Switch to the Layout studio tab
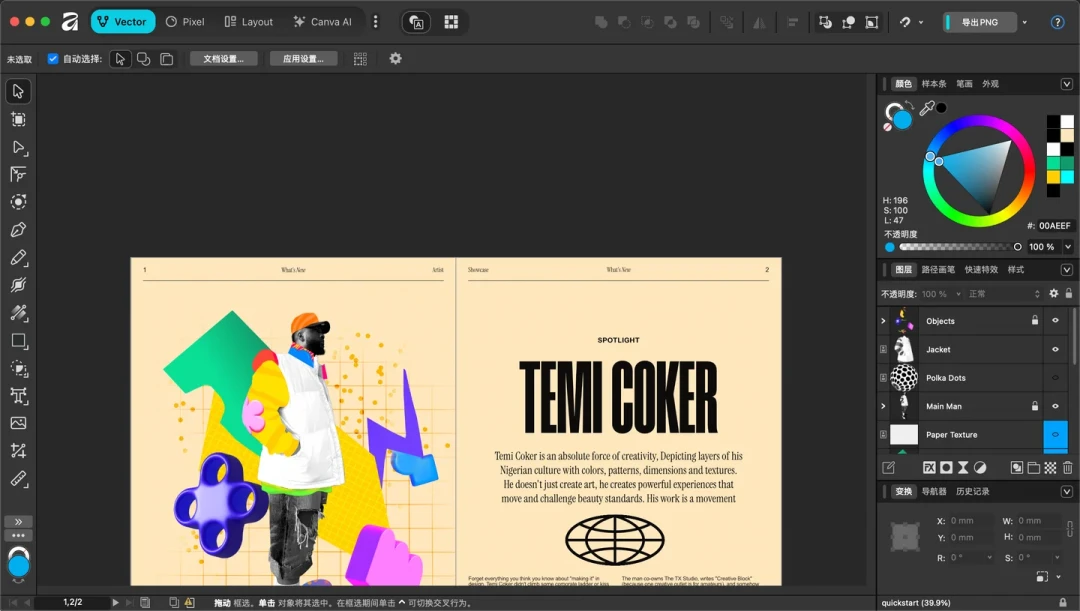This screenshot has height=611, width=1080. click(x=249, y=22)
